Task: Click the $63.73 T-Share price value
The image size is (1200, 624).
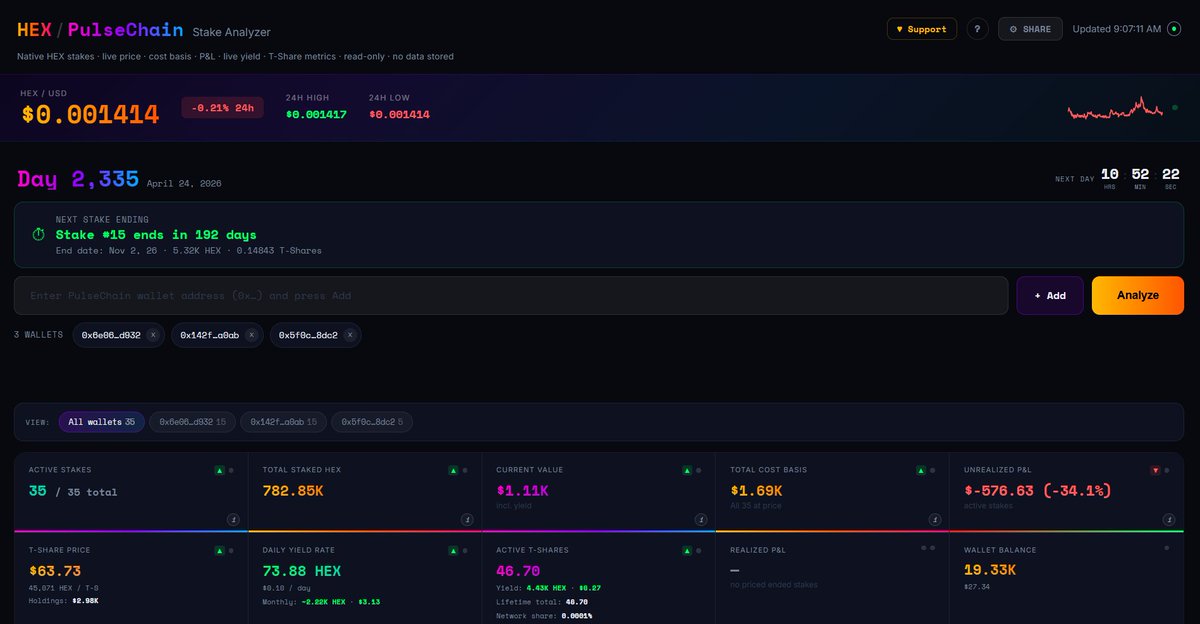Action: pos(54,571)
